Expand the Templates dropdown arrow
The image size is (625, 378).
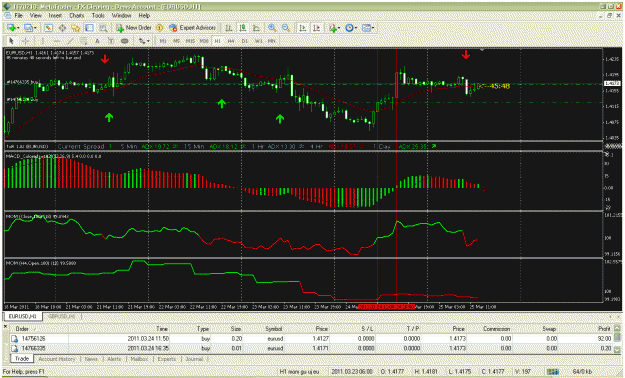point(372,28)
